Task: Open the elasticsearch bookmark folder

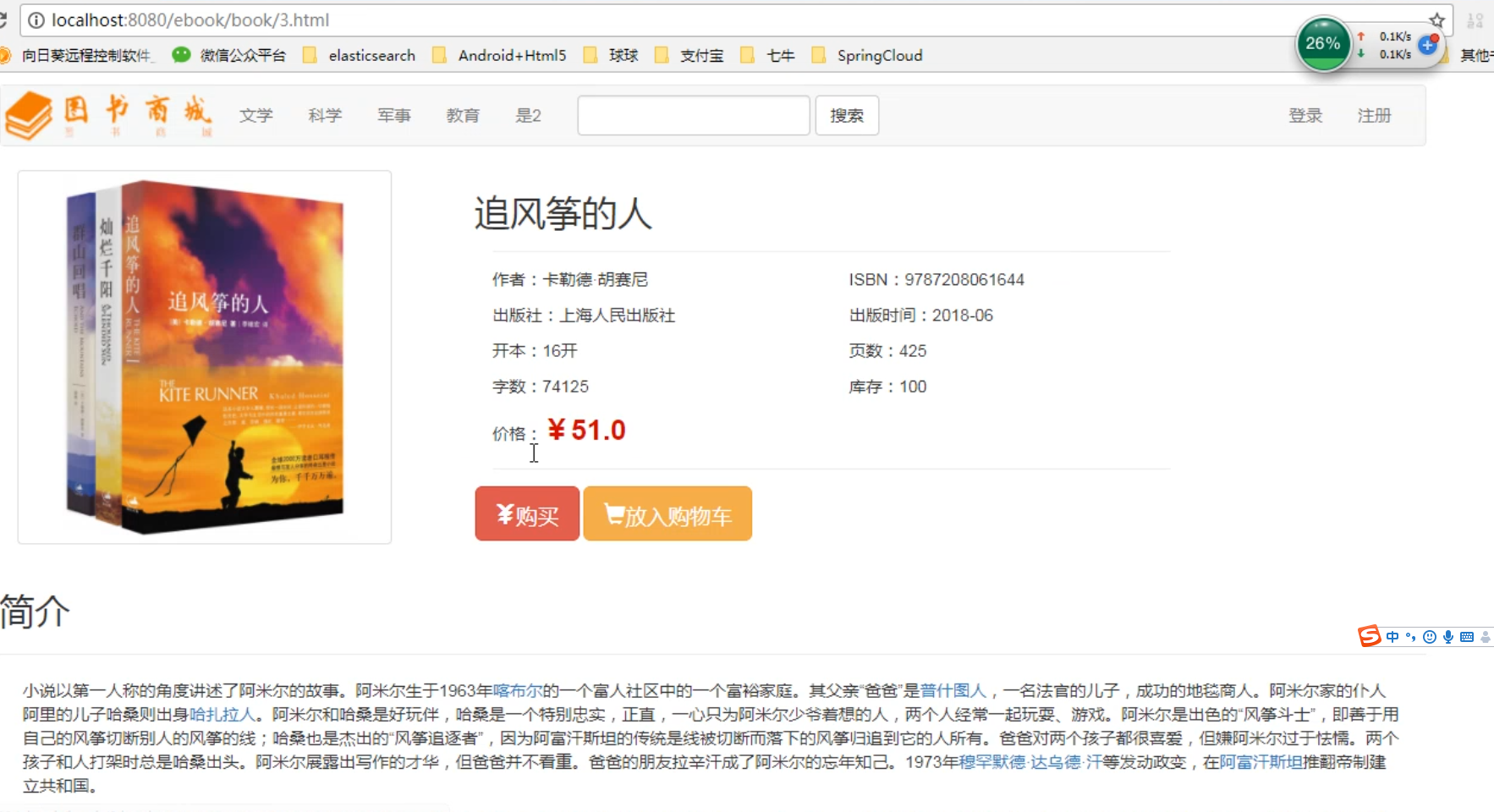Action: point(360,56)
